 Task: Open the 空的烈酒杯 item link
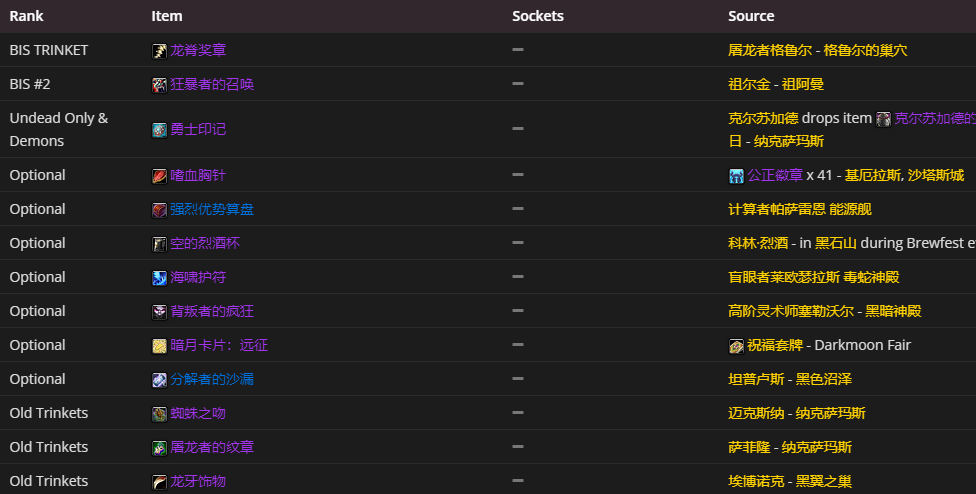tap(205, 243)
